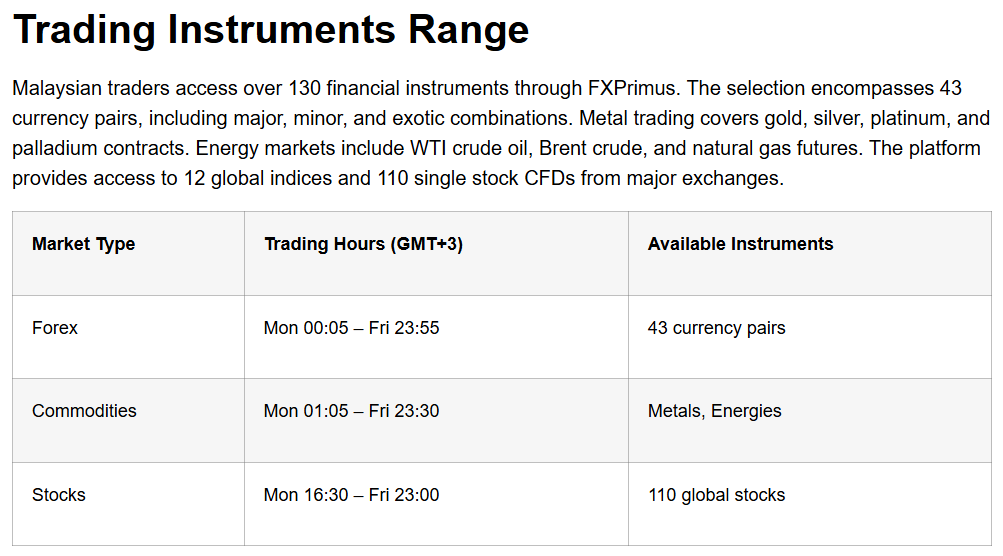1003x556 pixels.
Task: Select the Commodities market type cell
Action: coord(84,411)
